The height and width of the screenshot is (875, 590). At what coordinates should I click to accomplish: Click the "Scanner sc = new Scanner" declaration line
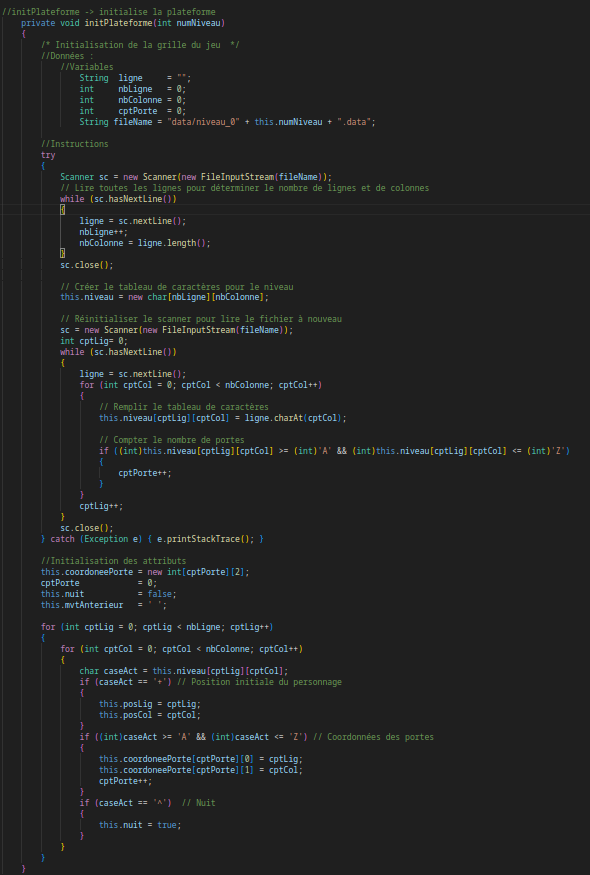[196, 176]
